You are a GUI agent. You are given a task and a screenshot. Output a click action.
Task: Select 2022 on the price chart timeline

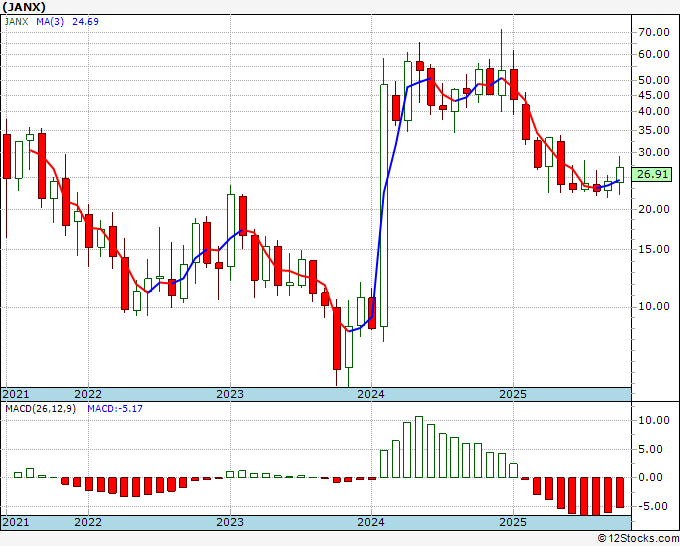(x=88, y=394)
